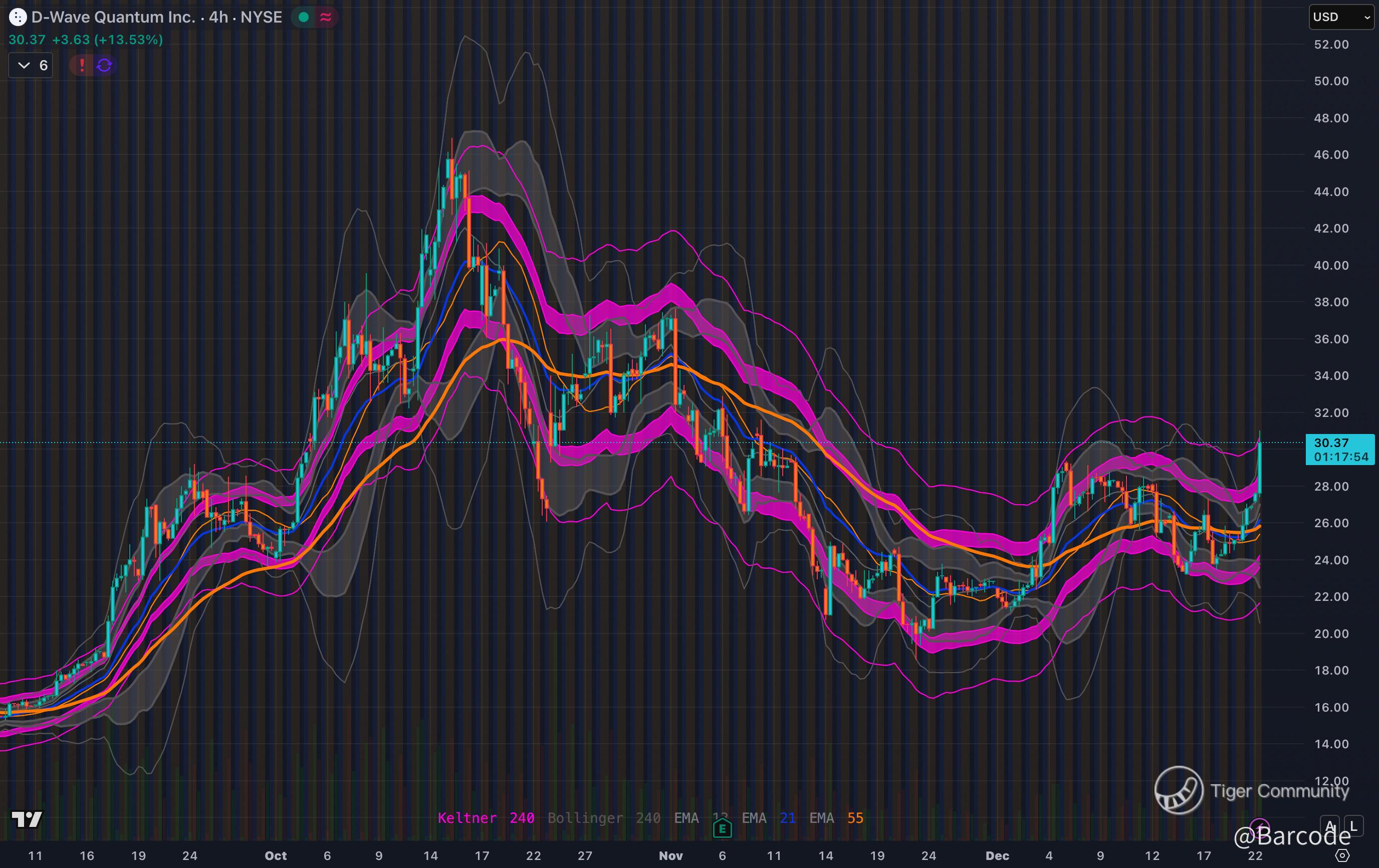This screenshot has height=868, width=1379.
Task: Expand the collapsed indicators legend showing 6
Action: (31, 65)
